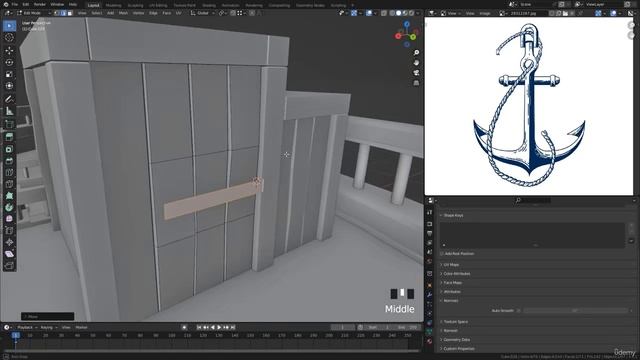640x360 pixels.
Task: Select the Knife tool
Action: coord(9,184)
